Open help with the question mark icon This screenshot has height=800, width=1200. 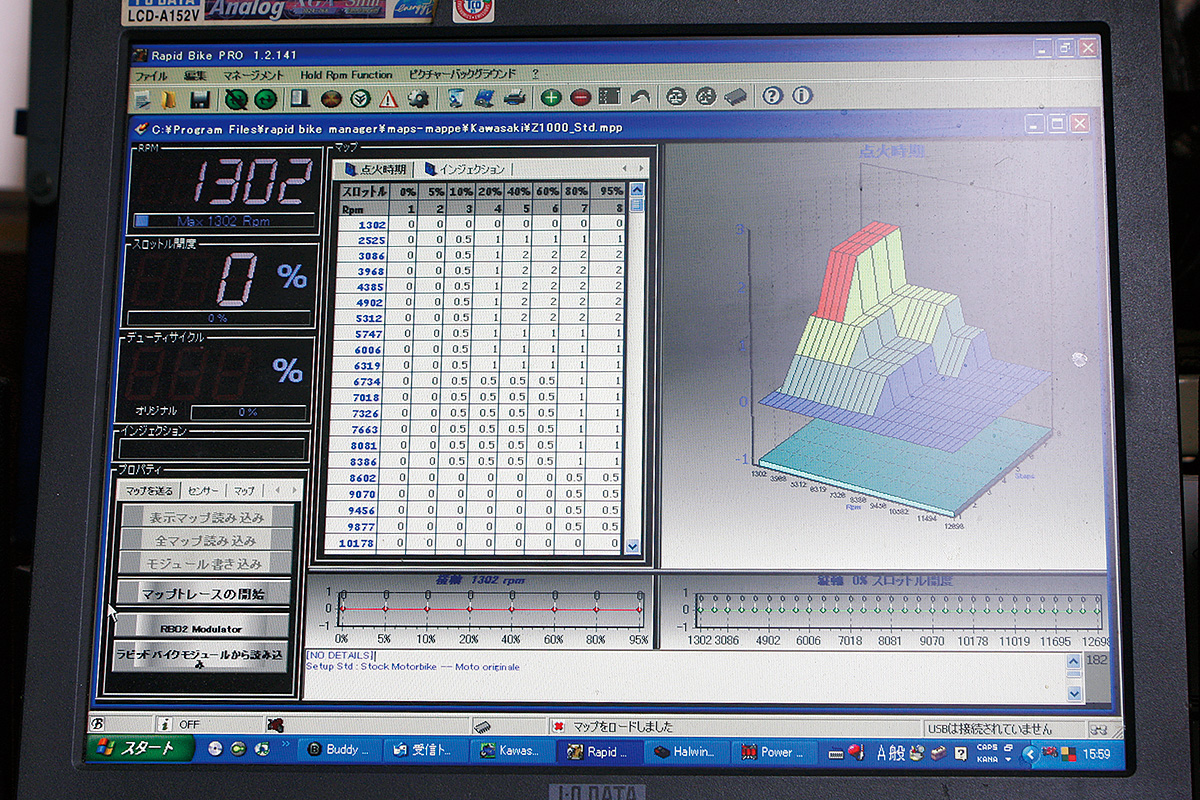click(772, 96)
